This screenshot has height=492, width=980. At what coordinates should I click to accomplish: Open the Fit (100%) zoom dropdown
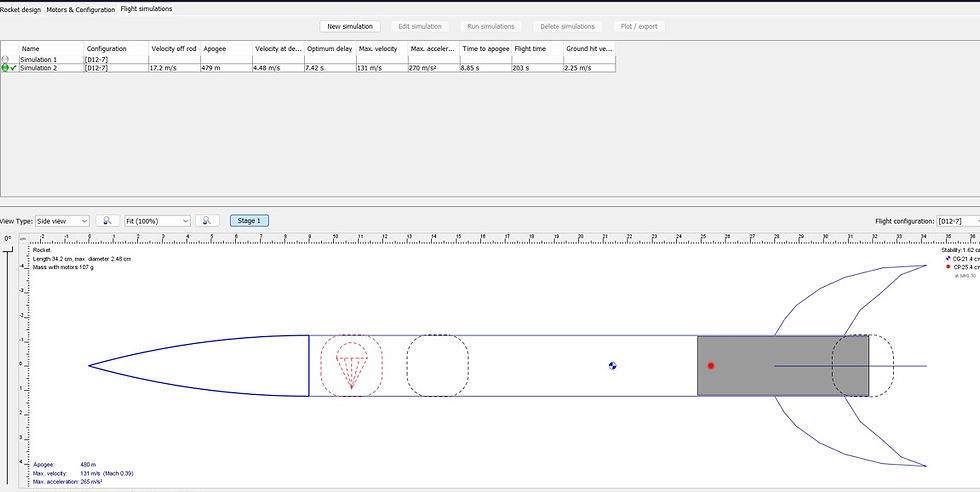coord(157,221)
